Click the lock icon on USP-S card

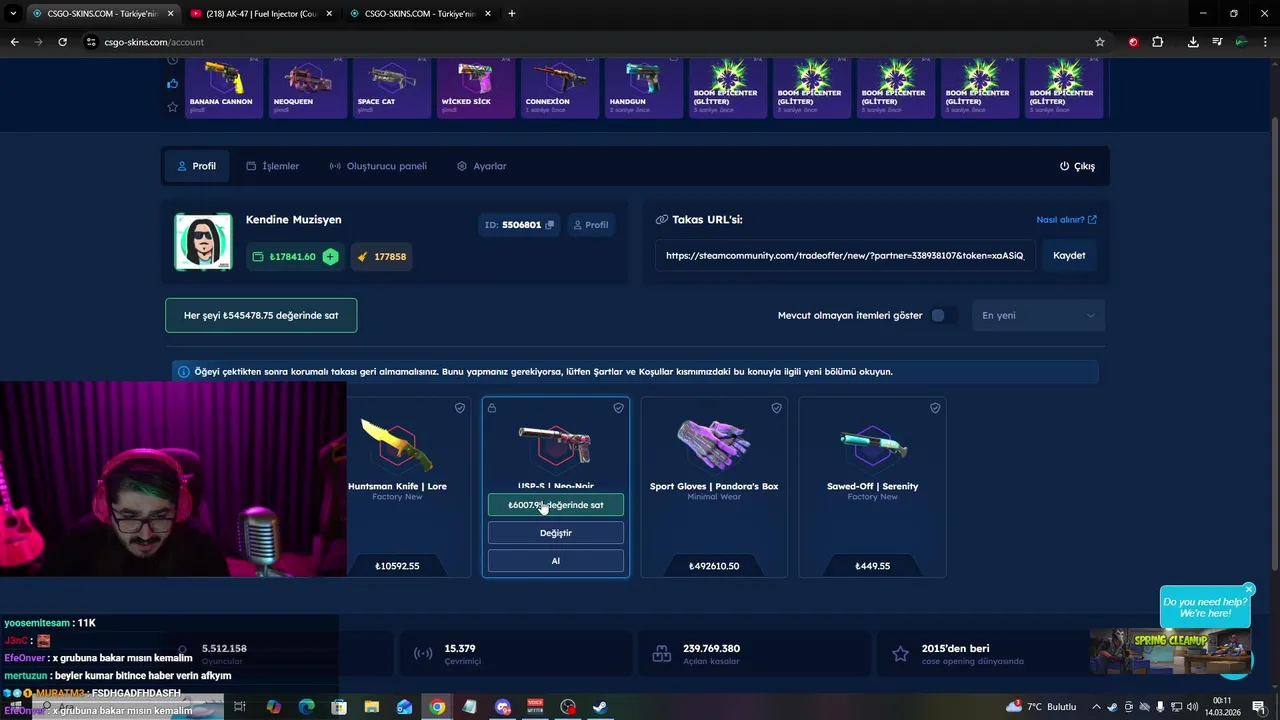pyautogui.click(x=492, y=408)
